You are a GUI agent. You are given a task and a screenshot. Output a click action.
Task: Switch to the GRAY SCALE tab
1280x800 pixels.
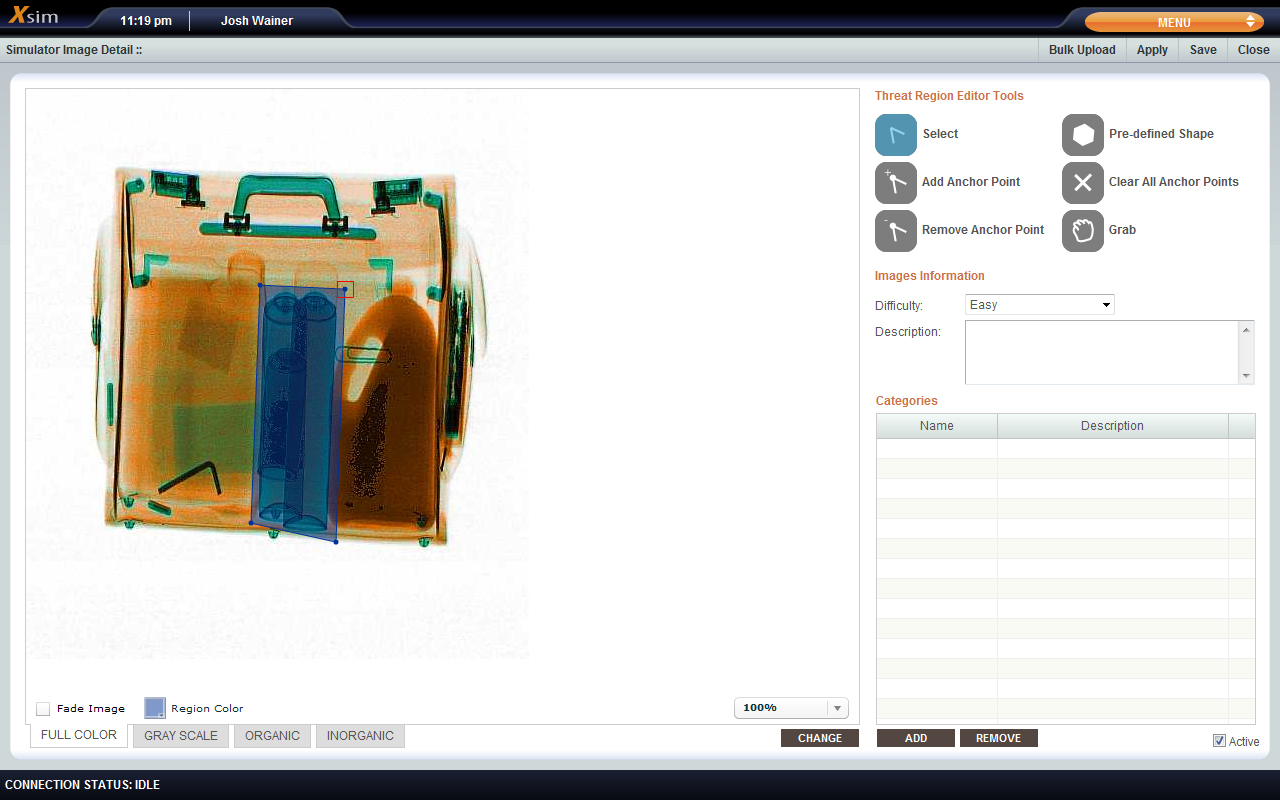181,736
